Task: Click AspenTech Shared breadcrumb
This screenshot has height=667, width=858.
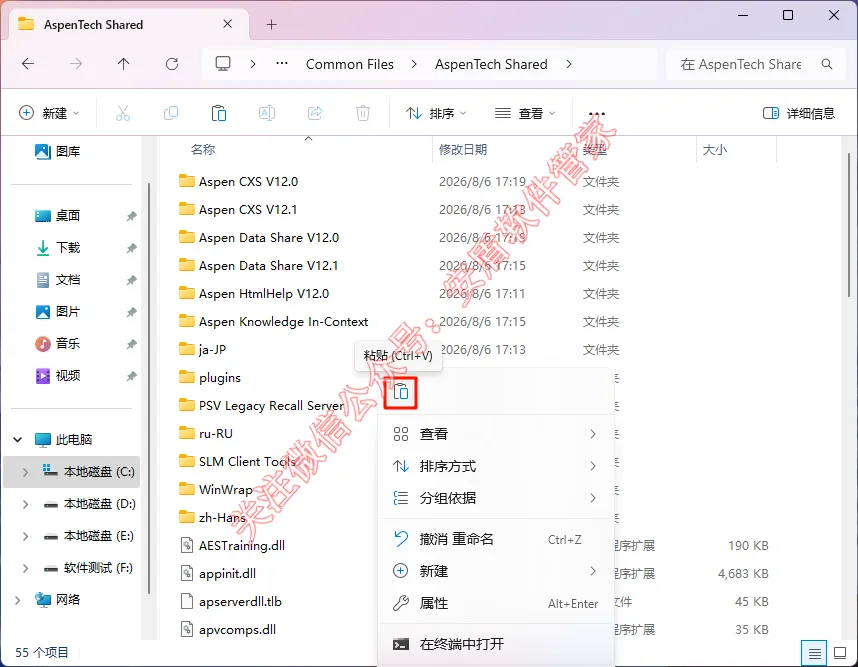Action: tap(491, 64)
